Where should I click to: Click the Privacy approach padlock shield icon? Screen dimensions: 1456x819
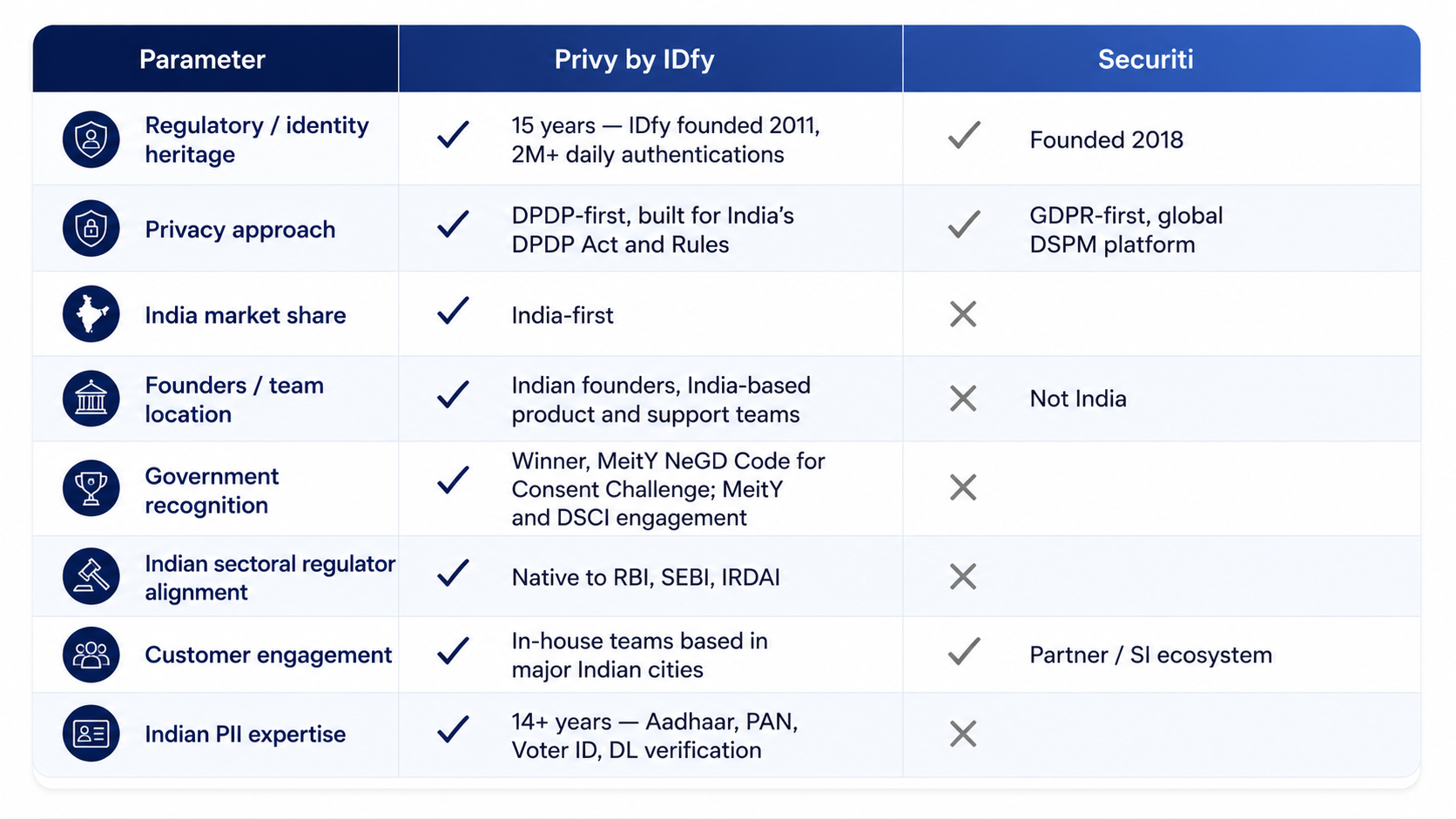tap(91, 228)
